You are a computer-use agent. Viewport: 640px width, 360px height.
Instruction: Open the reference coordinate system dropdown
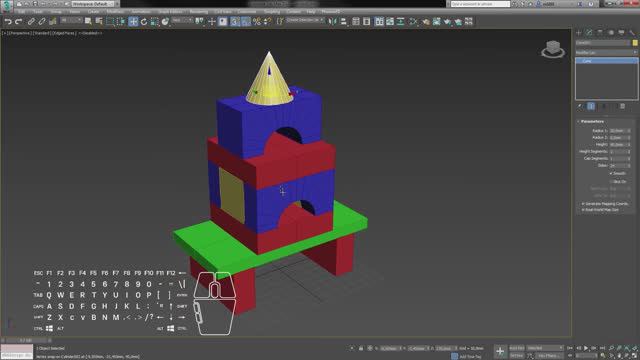pyautogui.click(x=182, y=20)
